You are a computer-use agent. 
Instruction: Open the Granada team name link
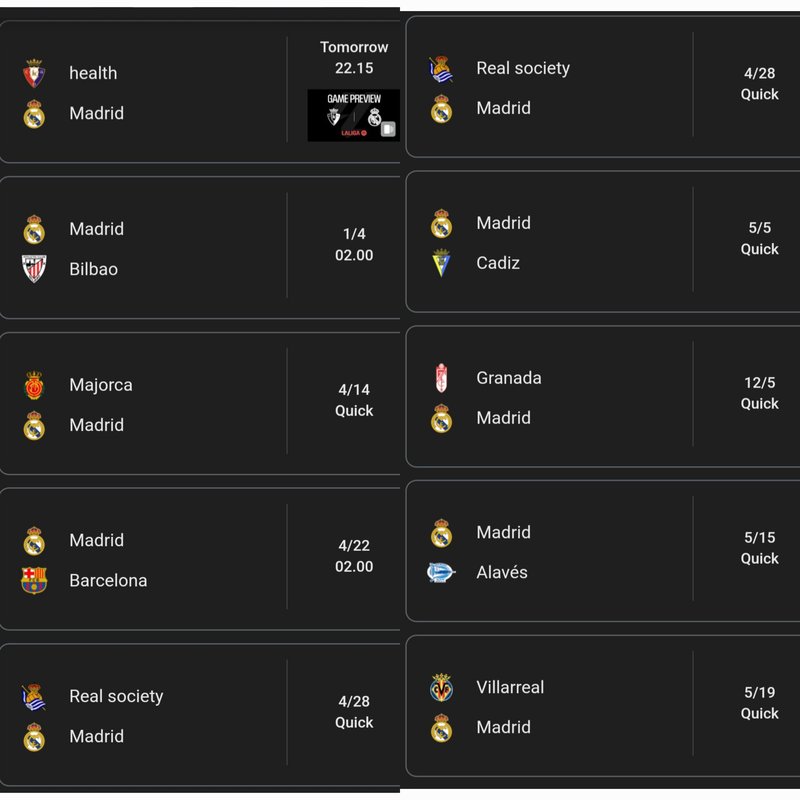click(x=509, y=378)
